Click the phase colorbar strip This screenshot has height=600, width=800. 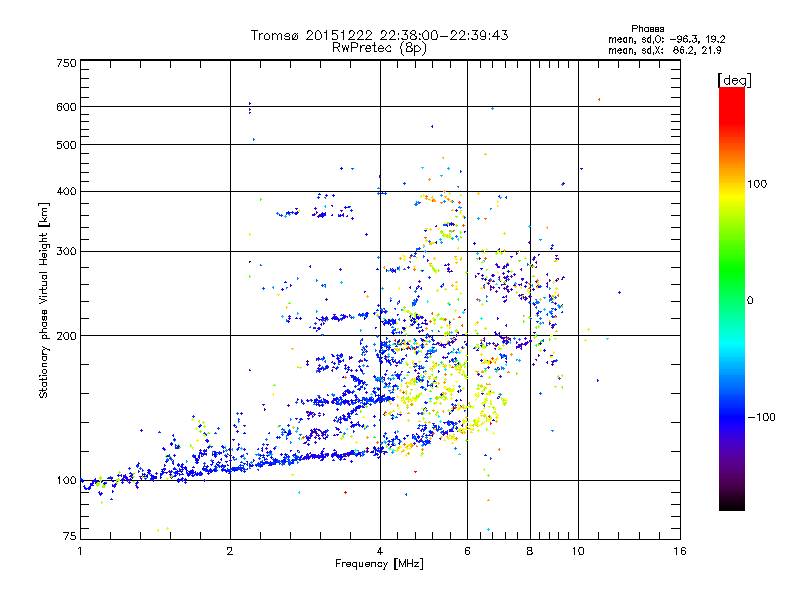(732, 298)
